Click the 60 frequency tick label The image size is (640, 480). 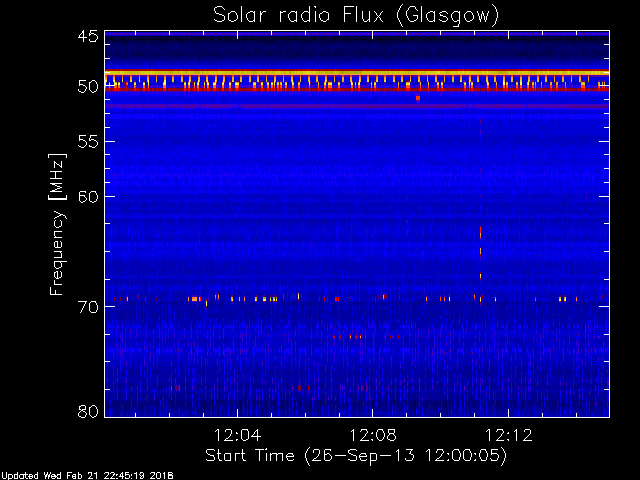(88, 197)
